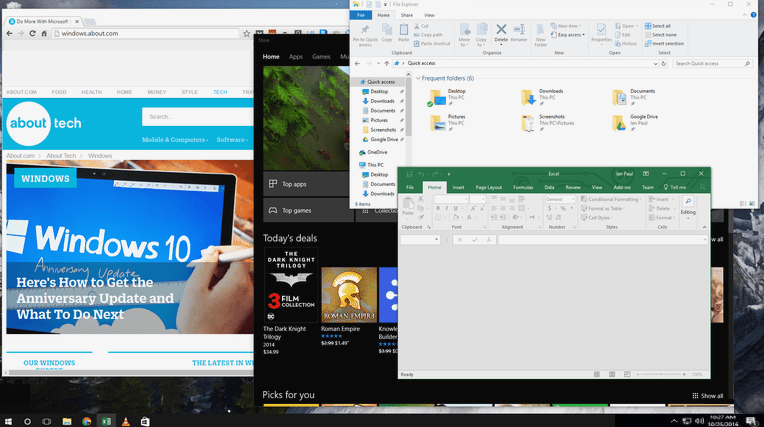Image resolution: width=764 pixels, height=427 pixels.
Task: Click Windows Start button
Action: point(8,421)
